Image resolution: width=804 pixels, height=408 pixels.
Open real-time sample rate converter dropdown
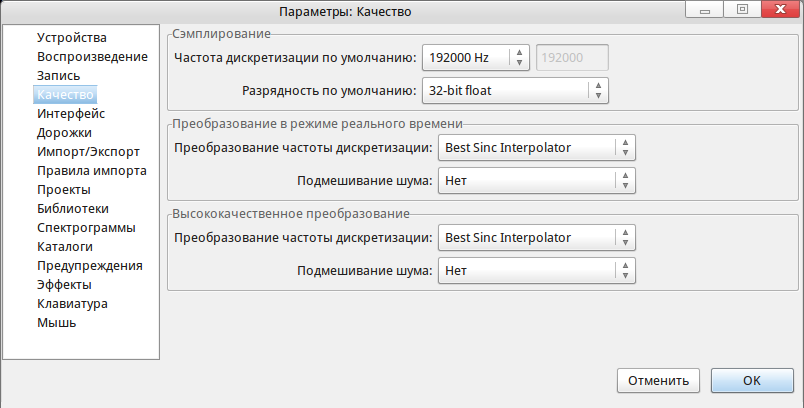pos(537,148)
